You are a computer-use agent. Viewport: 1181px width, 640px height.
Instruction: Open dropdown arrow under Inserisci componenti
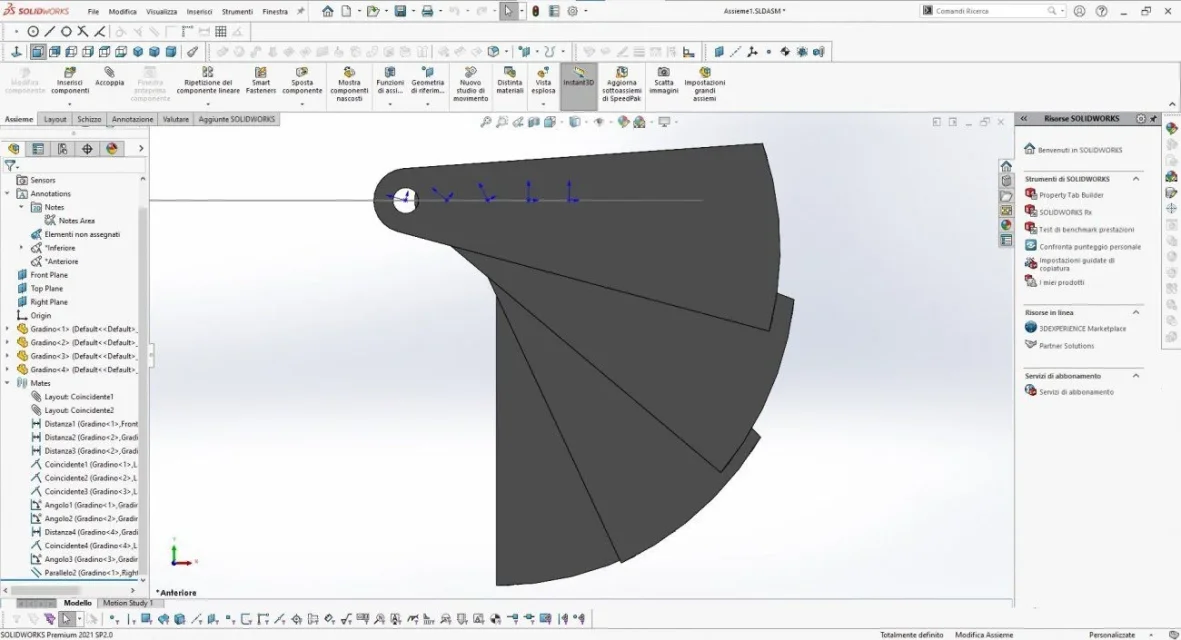69,105
